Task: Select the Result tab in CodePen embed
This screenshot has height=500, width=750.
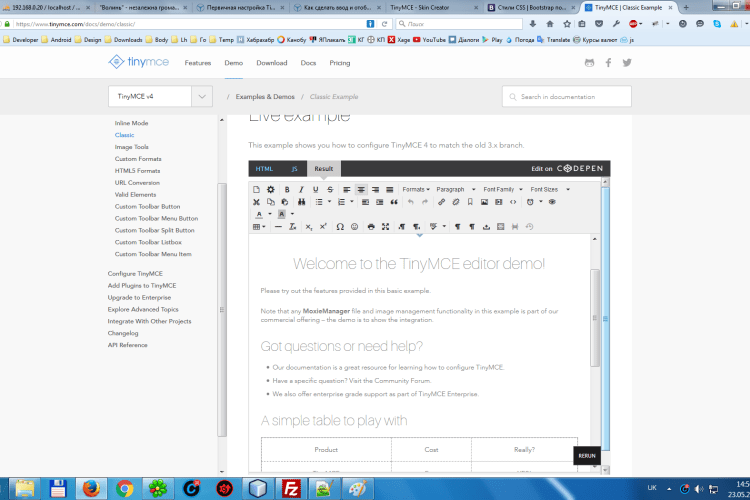Action: pos(324,169)
